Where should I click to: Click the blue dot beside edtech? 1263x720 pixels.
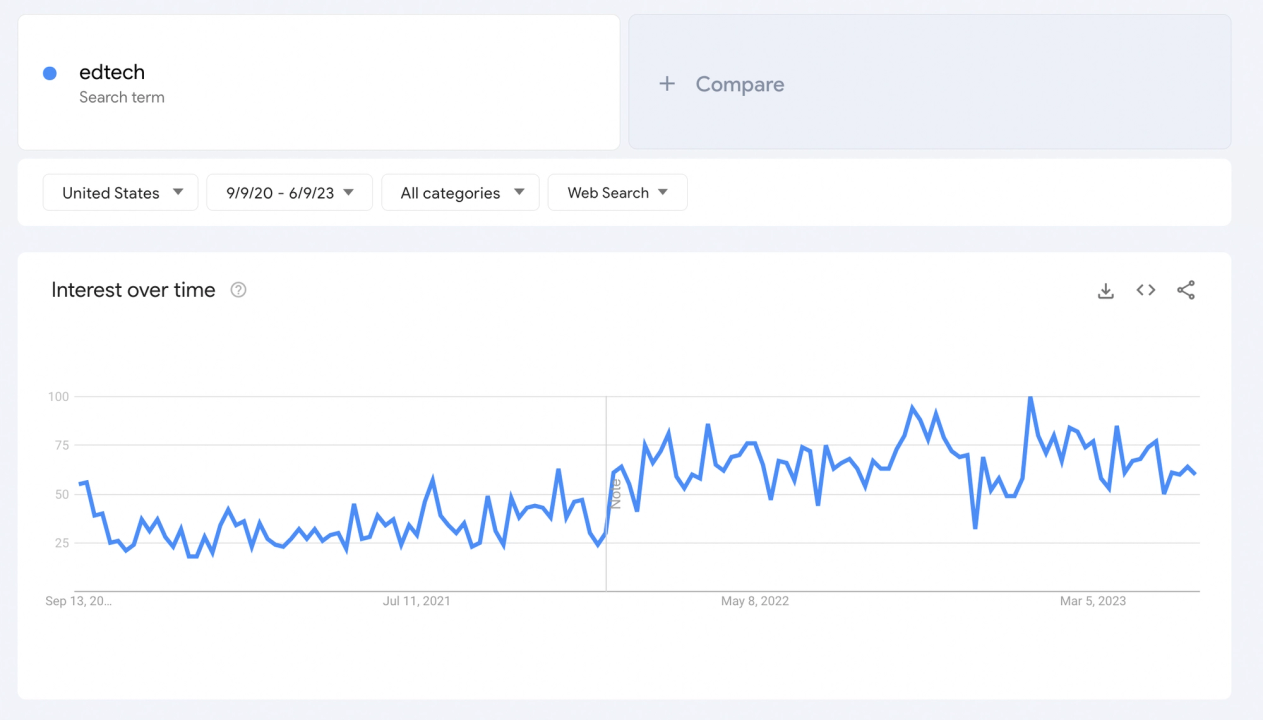[x=50, y=73]
